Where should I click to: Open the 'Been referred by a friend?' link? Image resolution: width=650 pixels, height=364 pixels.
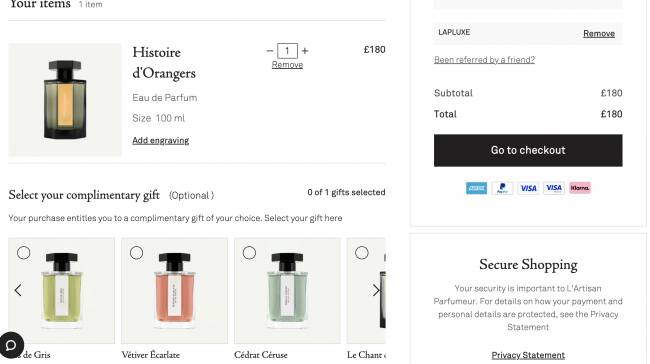tap(484, 60)
